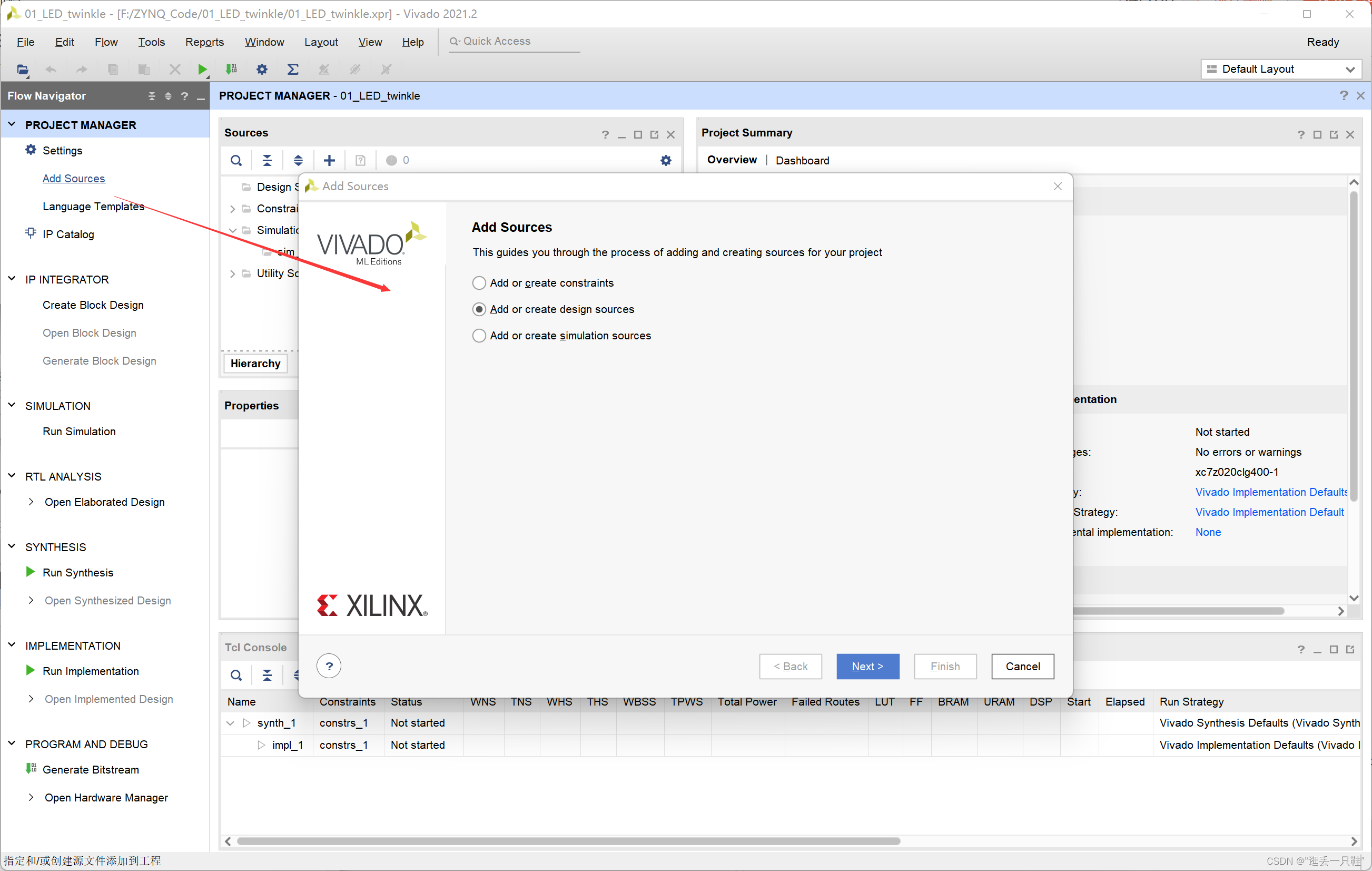This screenshot has width=1372, height=871.
Task: Open the Default Layout dropdown
Action: (x=1281, y=69)
